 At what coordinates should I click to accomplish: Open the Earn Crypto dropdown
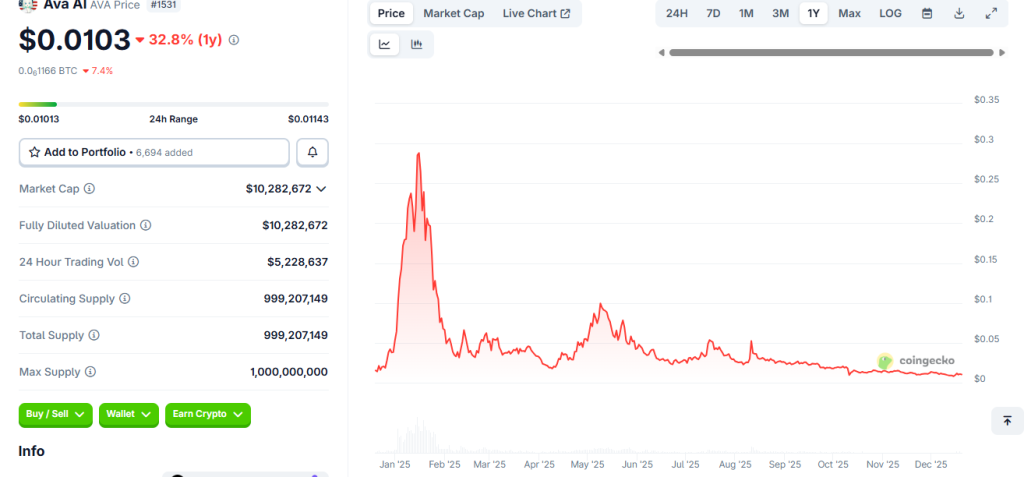(207, 414)
